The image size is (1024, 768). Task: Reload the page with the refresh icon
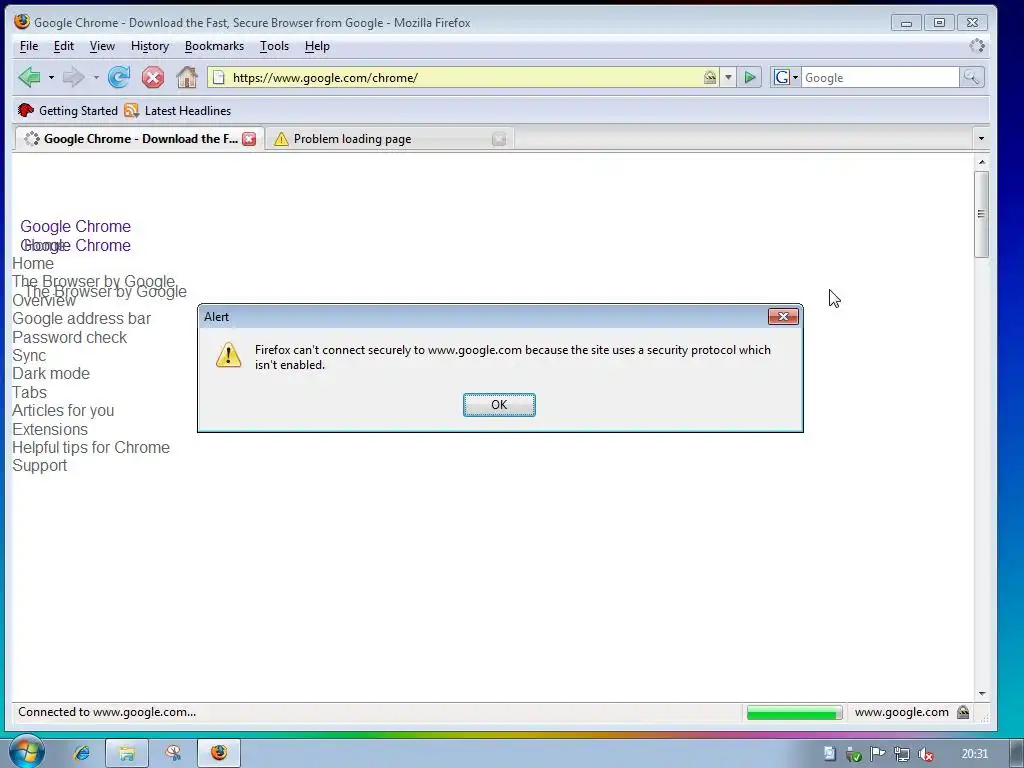pyautogui.click(x=119, y=77)
